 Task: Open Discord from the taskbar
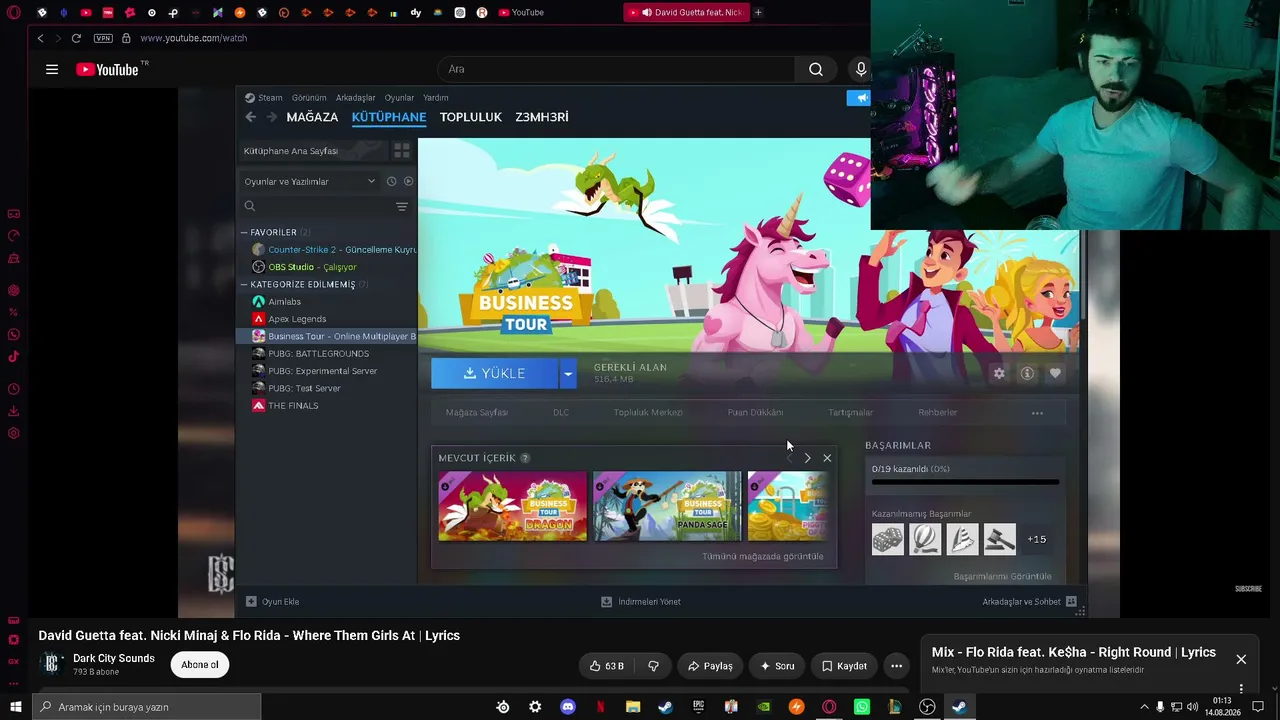click(568, 707)
